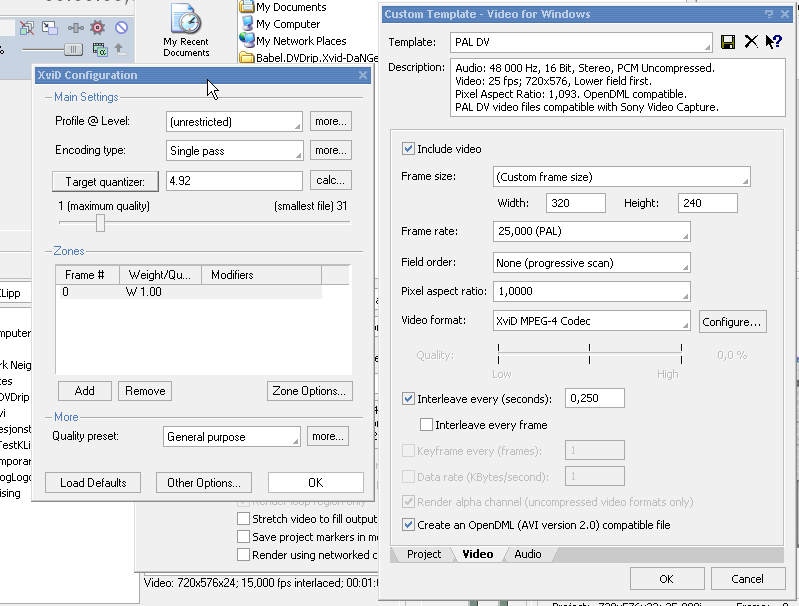Toggle the Include video checkbox
The height and width of the screenshot is (606, 799).
408,149
